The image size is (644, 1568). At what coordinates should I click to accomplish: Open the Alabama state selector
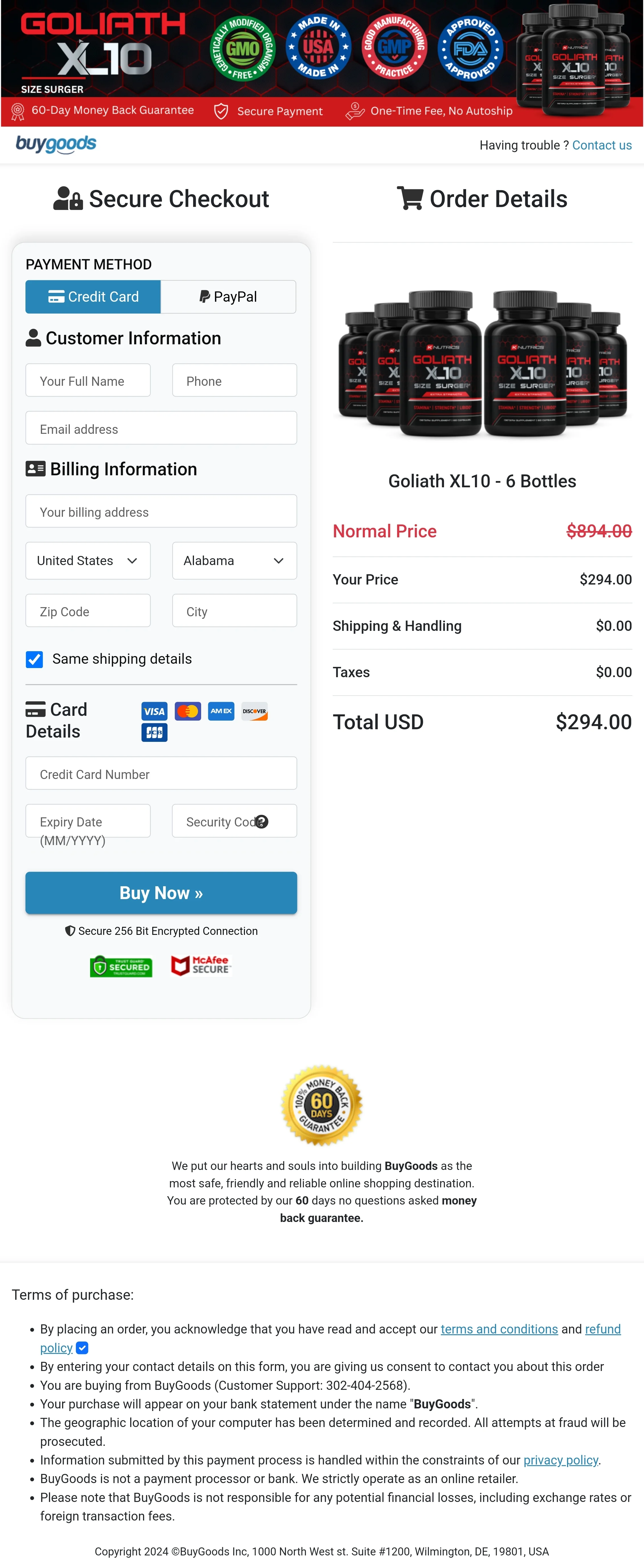(234, 561)
